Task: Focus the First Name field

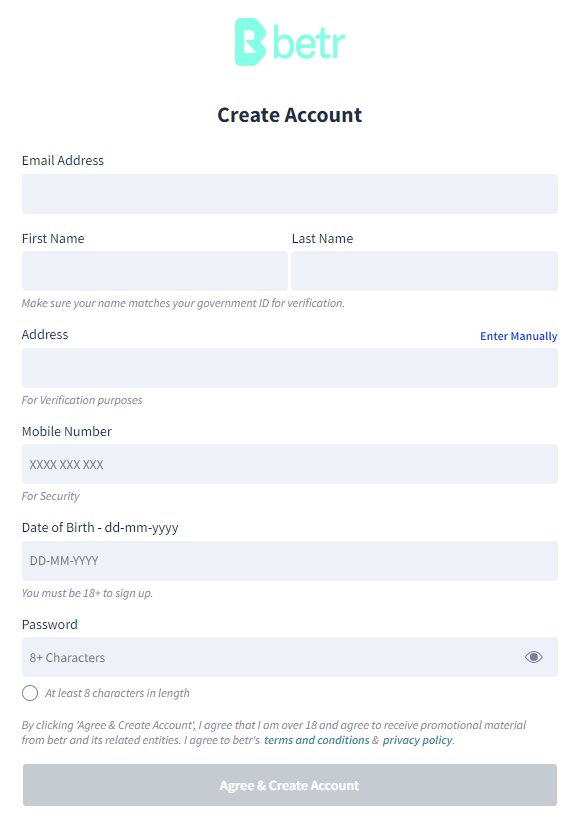Action: click(x=155, y=271)
